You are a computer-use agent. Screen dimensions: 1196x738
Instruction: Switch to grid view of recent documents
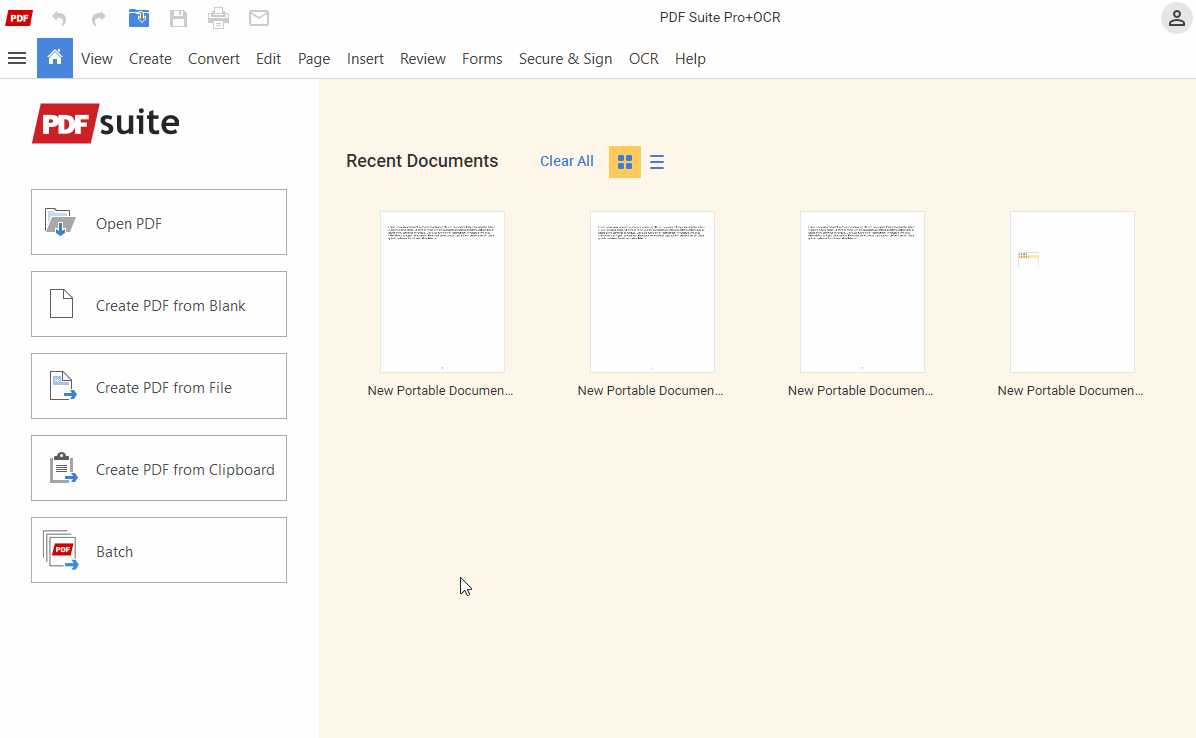tap(625, 162)
